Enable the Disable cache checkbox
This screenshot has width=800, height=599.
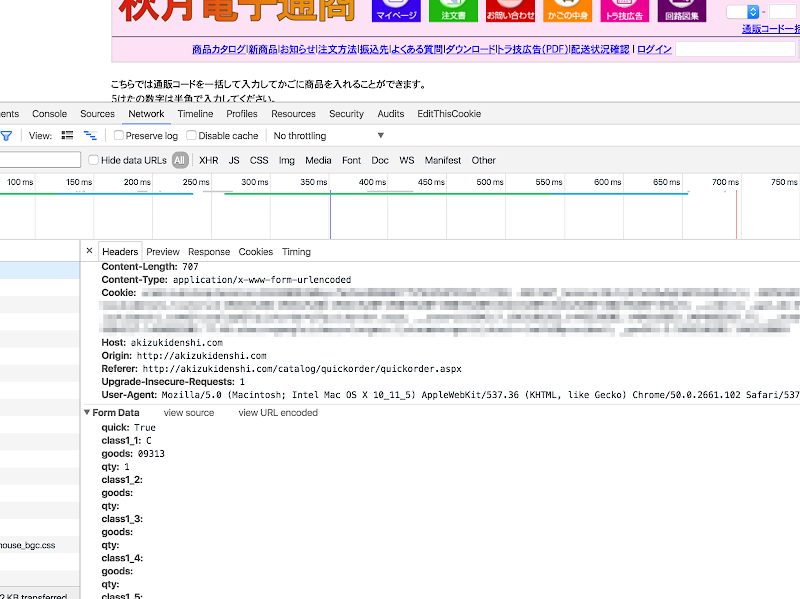tap(191, 135)
